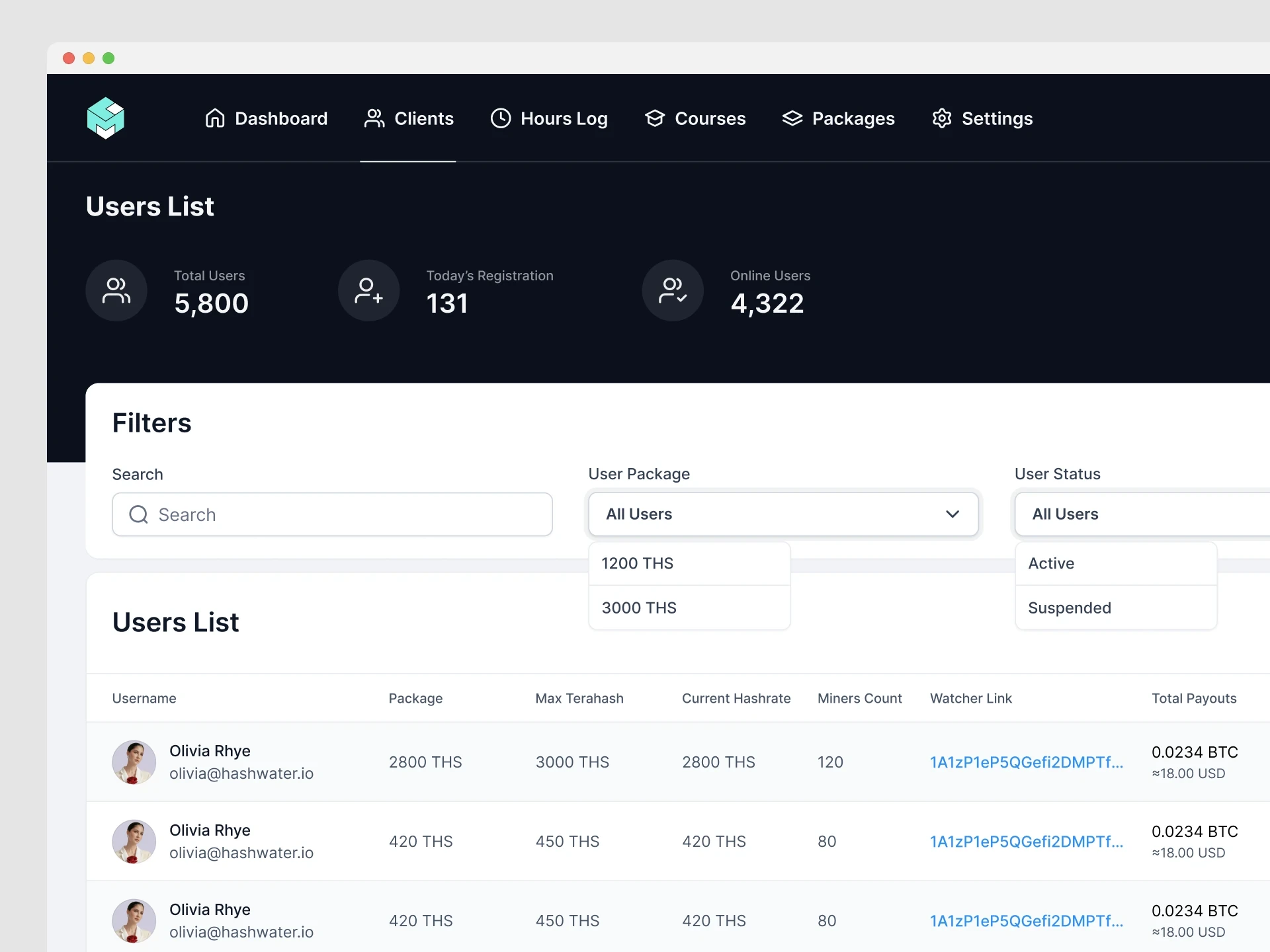Image resolution: width=1270 pixels, height=952 pixels.
Task: Open watcher link in 2800 THS row
Action: pyautogui.click(x=1027, y=762)
